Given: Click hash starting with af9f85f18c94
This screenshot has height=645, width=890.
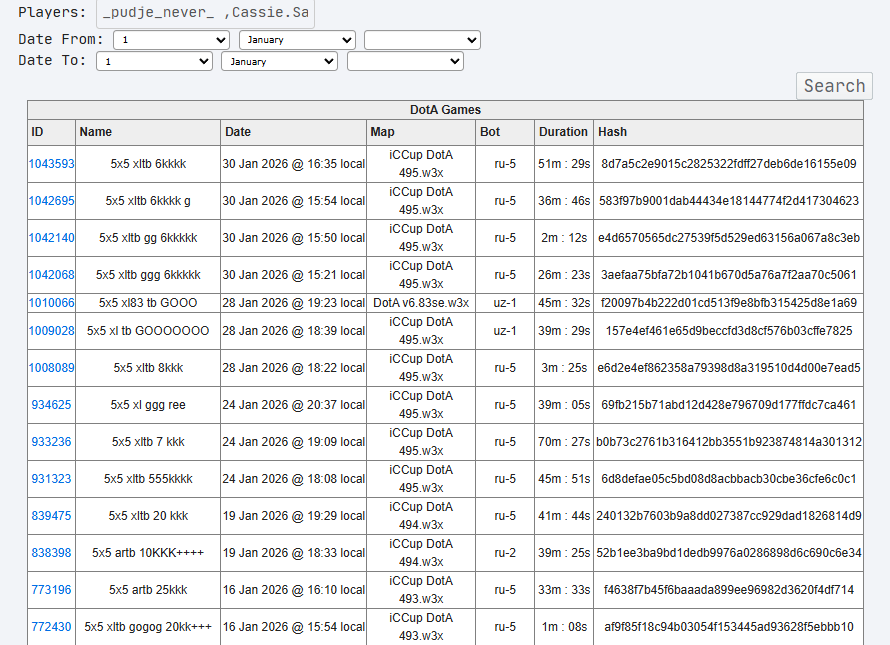Looking at the screenshot, I should point(729,627).
